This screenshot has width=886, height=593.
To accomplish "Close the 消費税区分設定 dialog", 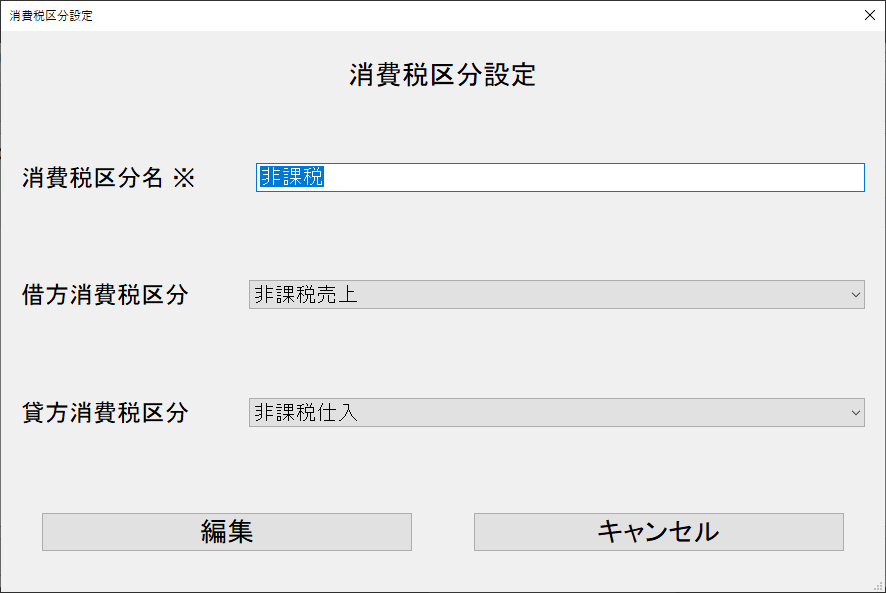I will (869, 15).
